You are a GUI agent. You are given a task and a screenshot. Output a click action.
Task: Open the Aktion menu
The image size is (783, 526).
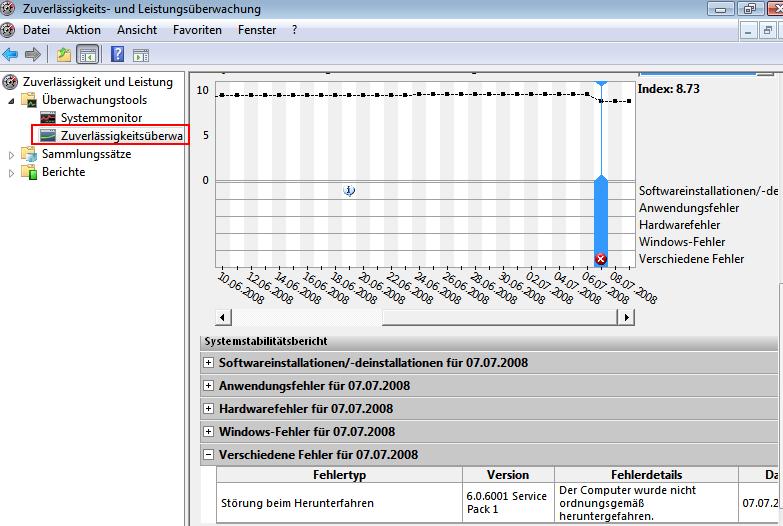click(x=83, y=30)
